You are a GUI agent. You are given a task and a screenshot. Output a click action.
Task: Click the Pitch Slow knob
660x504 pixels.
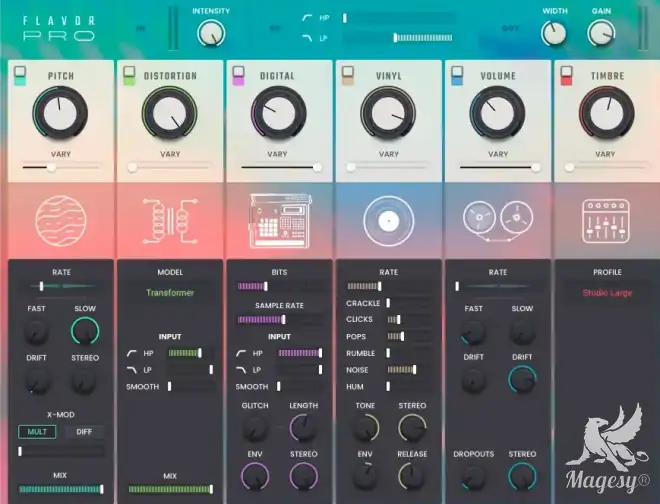(x=85, y=331)
